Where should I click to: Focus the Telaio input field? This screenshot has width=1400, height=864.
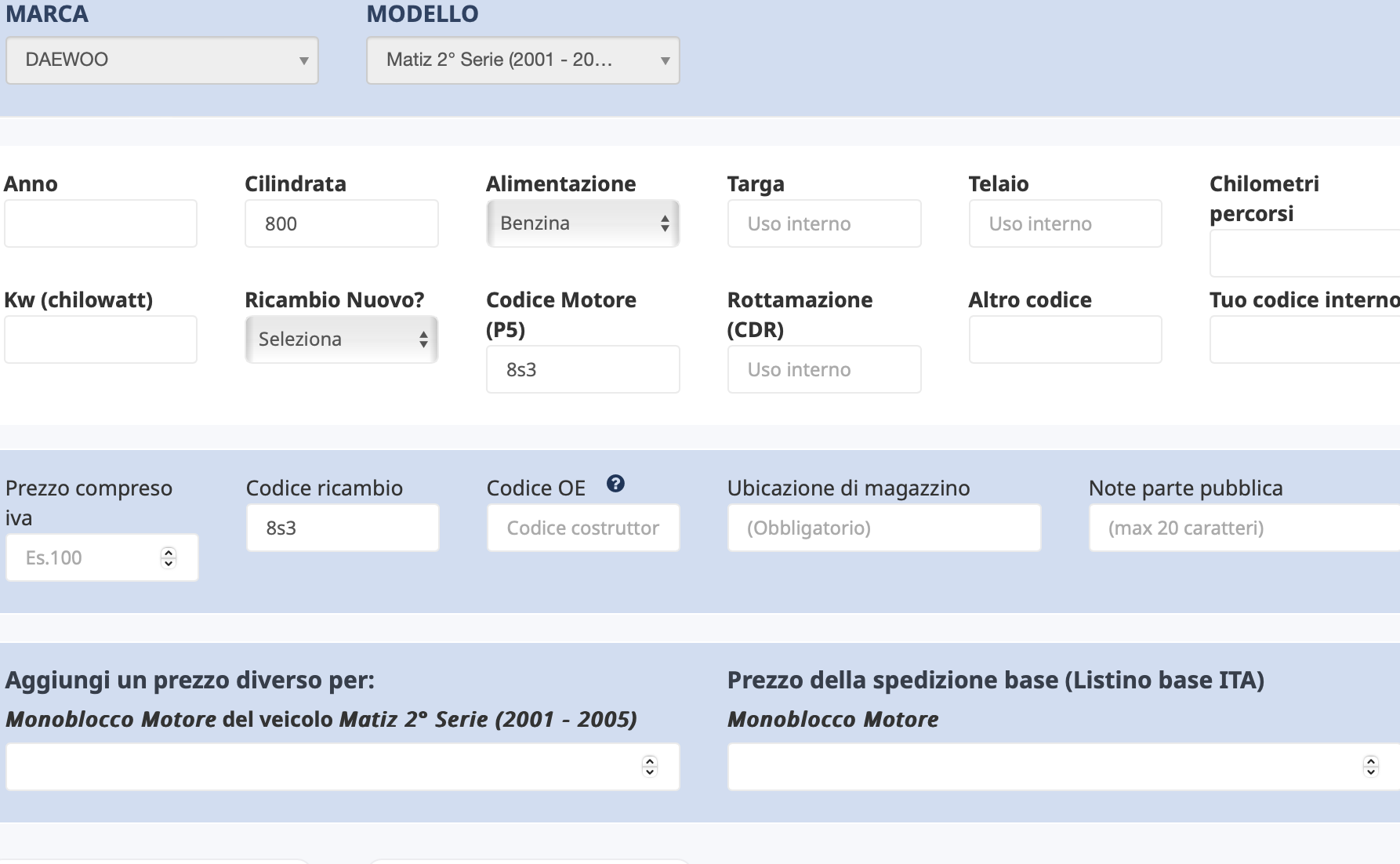[x=1065, y=223]
